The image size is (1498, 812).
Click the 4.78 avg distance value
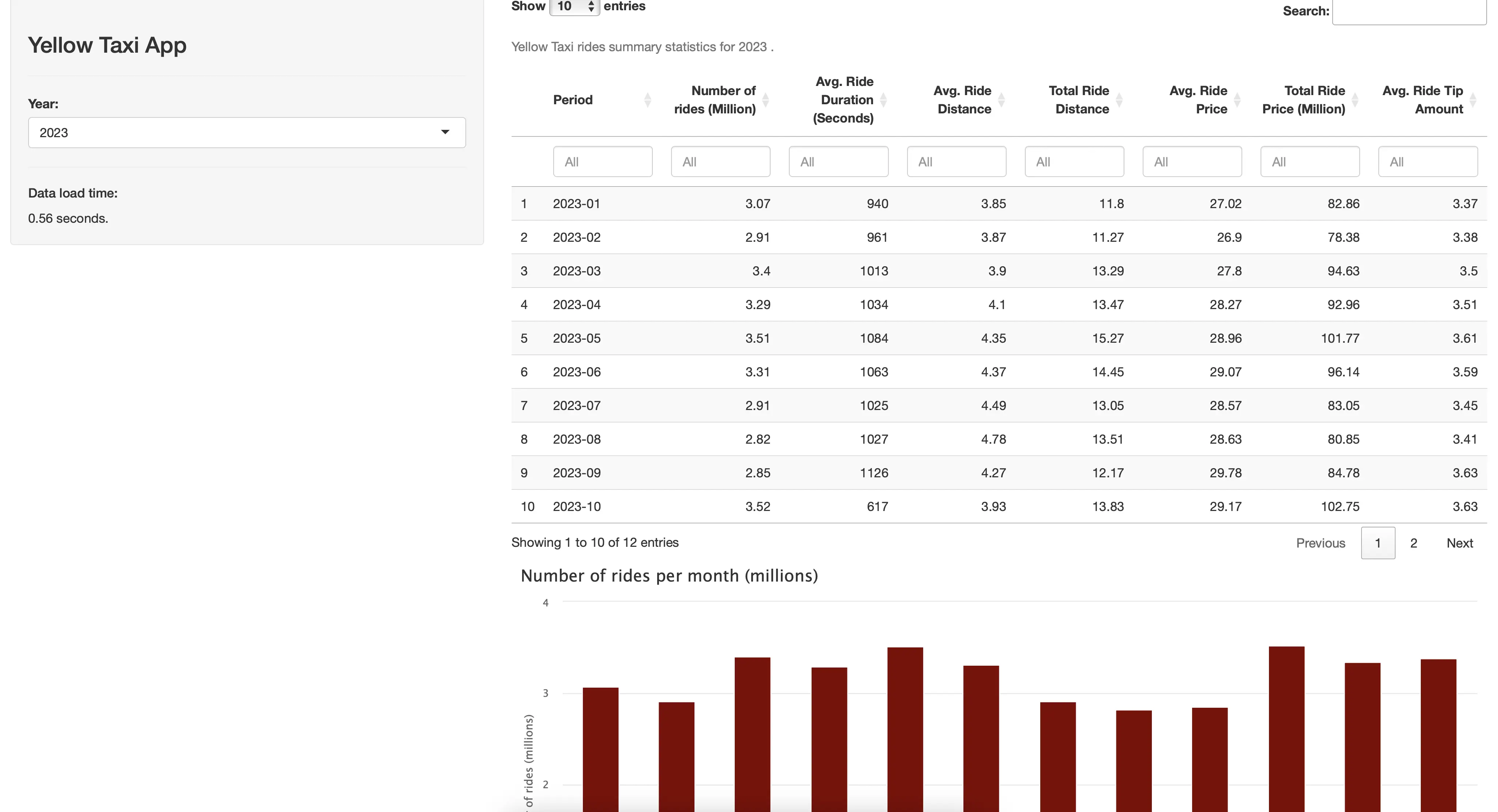[x=993, y=439]
